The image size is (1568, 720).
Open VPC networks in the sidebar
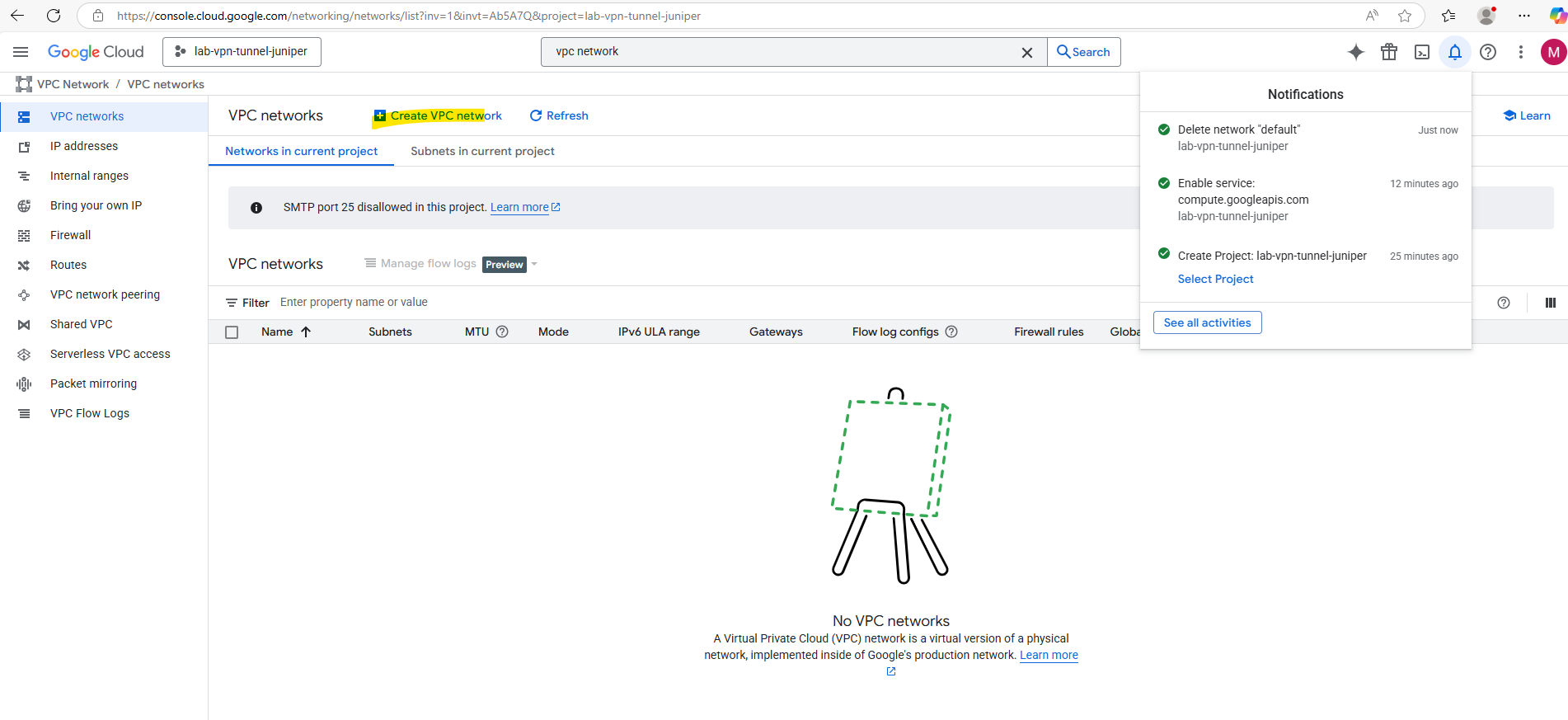(x=104, y=116)
